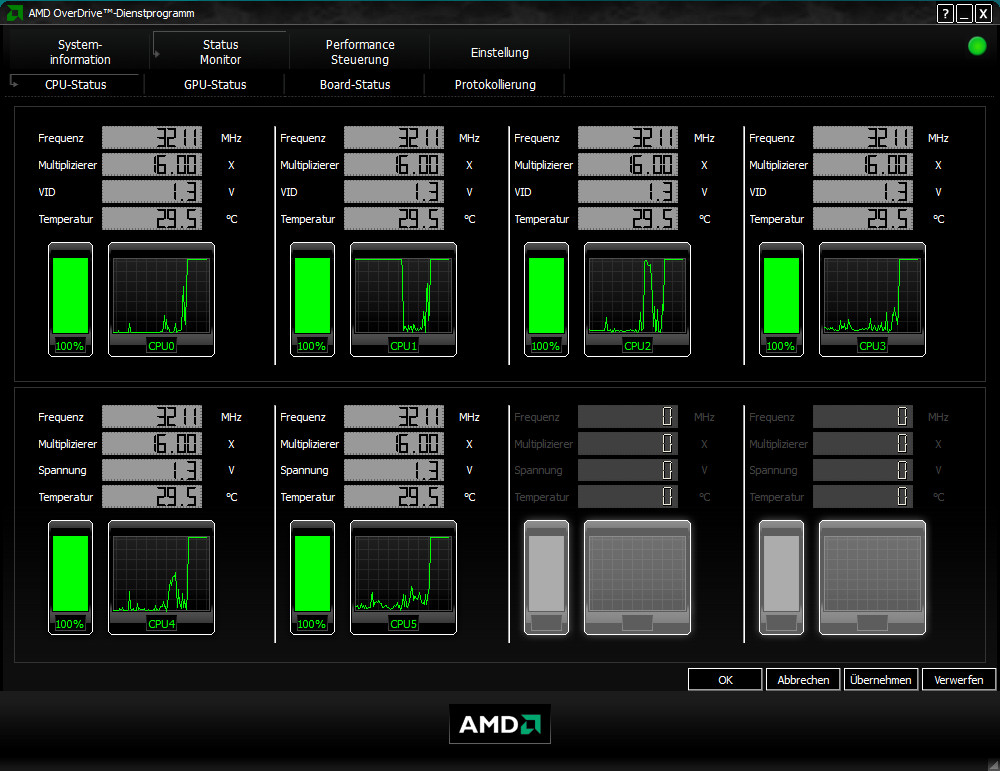Switch to the Status Monitor tab
Screen dimensions: 1000x771
[x=220, y=52]
